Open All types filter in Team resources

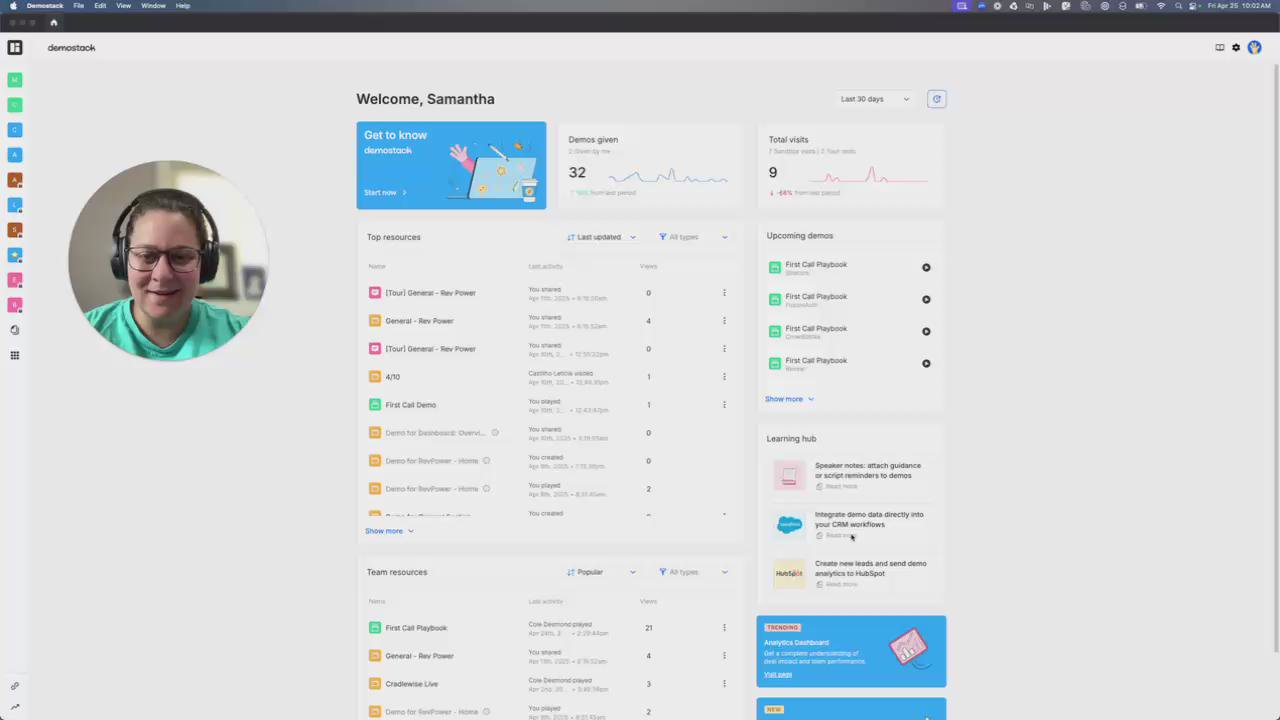(x=693, y=572)
